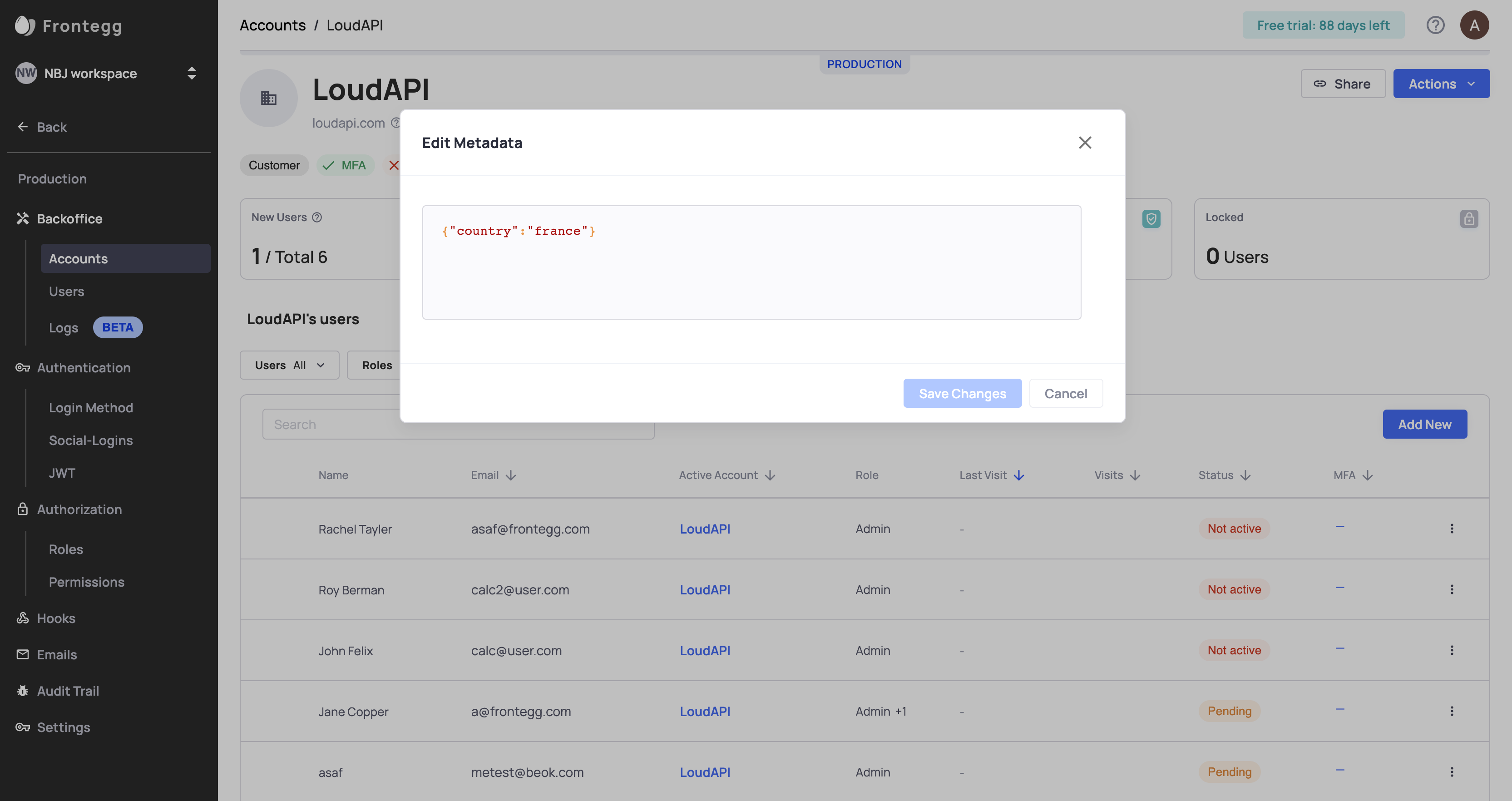Click the LoudAPI building account icon
The width and height of the screenshot is (1512, 801).
coord(268,98)
